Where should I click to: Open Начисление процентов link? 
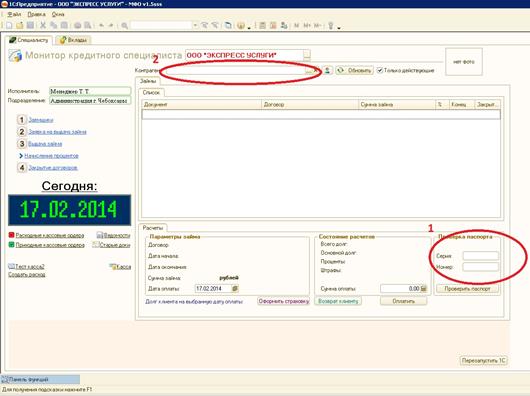pos(51,156)
